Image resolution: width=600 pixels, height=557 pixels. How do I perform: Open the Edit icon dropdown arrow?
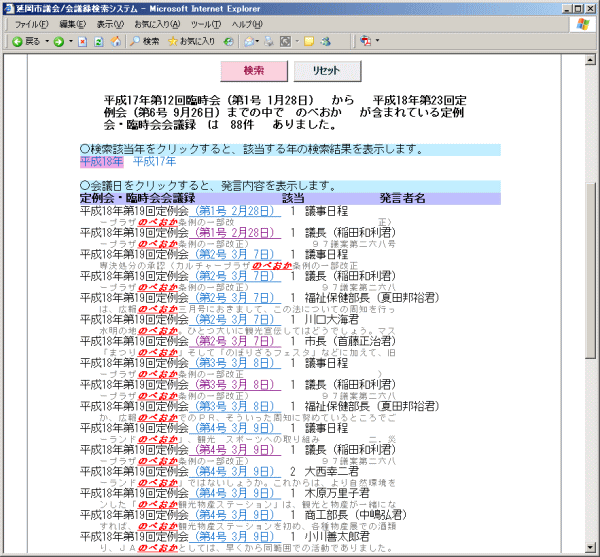297,41
